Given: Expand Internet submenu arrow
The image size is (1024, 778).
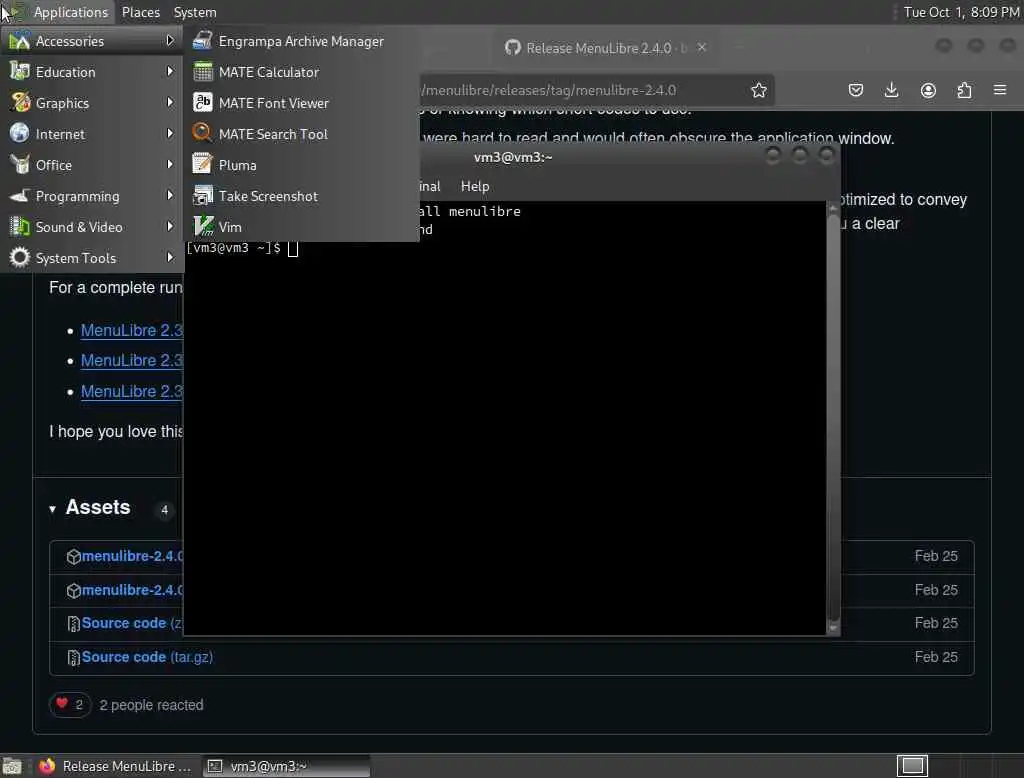Looking at the screenshot, I should [170, 133].
